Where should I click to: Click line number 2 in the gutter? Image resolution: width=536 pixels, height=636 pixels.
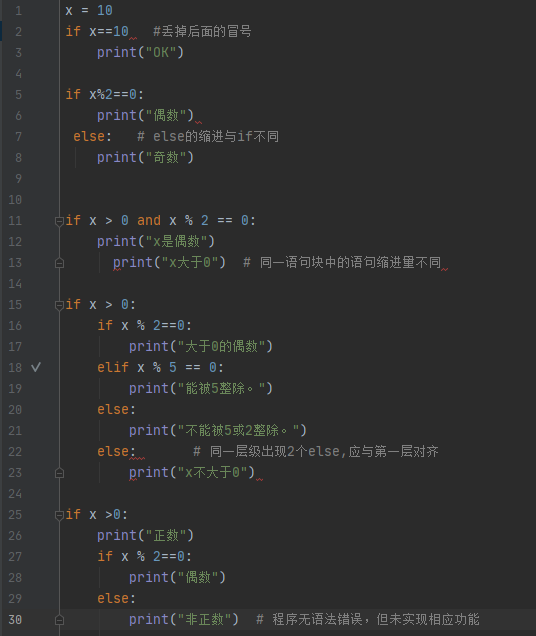(18, 32)
